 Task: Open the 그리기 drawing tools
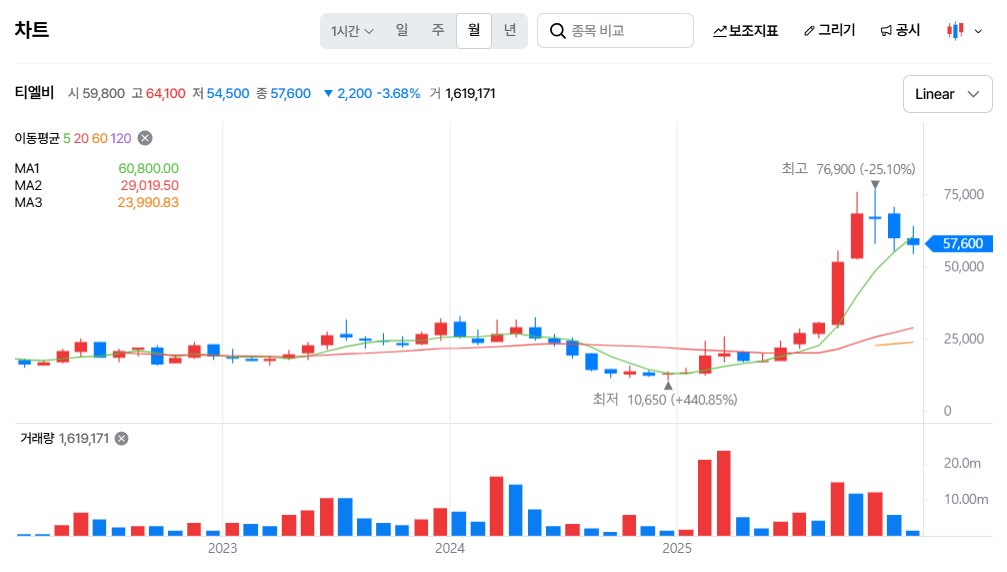tap(830, 30)
